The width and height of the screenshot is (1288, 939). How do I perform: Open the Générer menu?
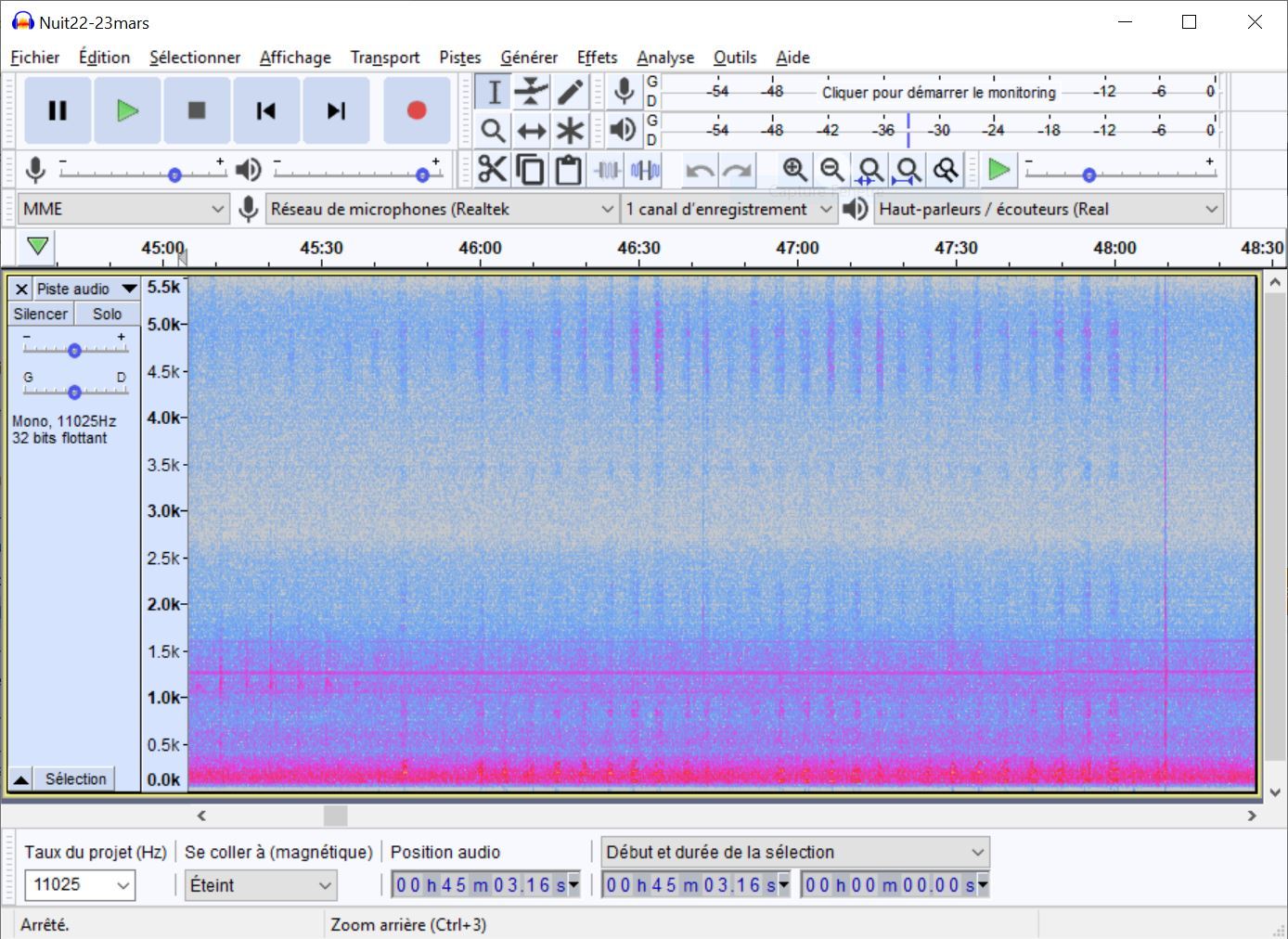pos(529,58)
